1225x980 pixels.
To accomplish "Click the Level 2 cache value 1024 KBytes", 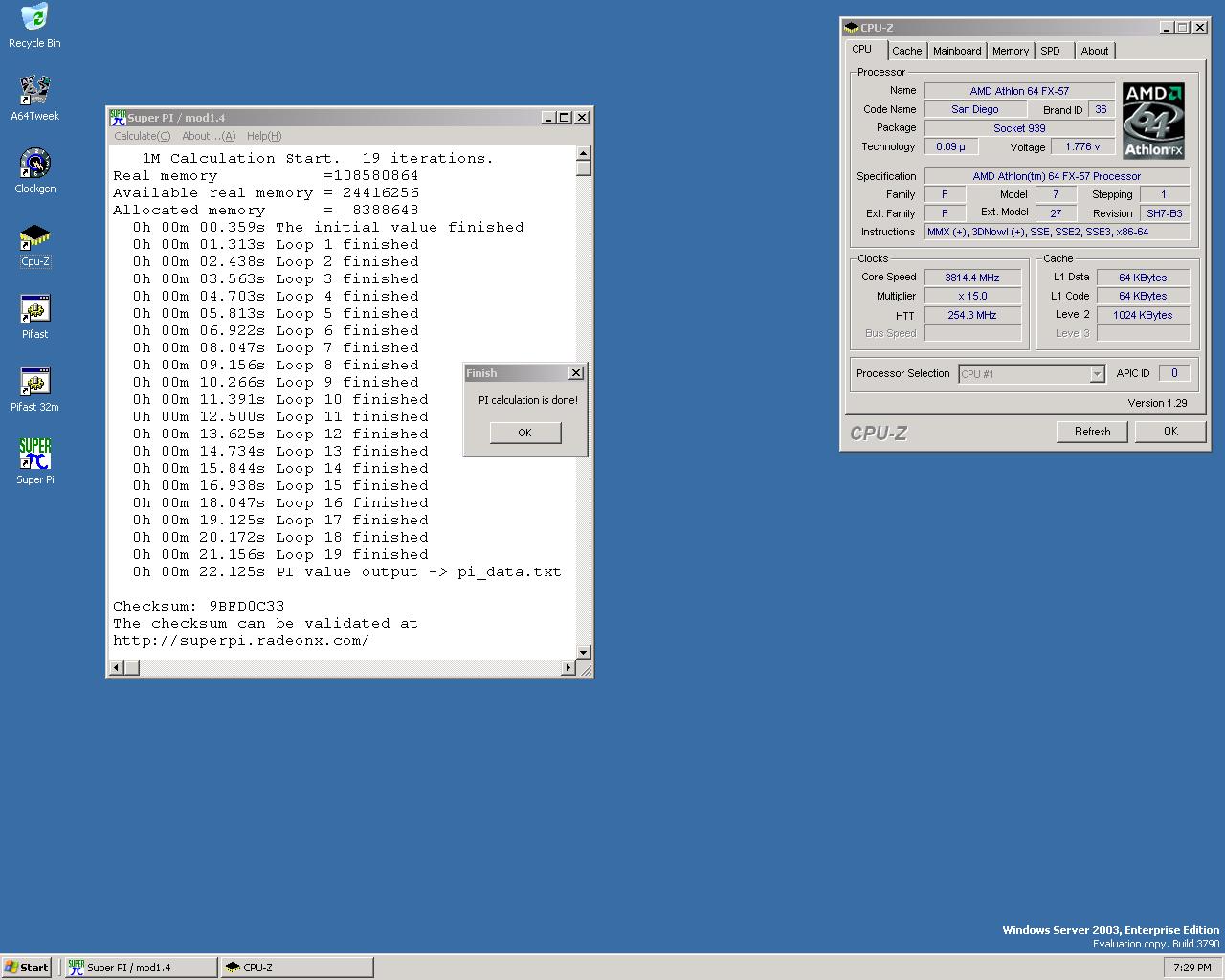I will 1143,315.
